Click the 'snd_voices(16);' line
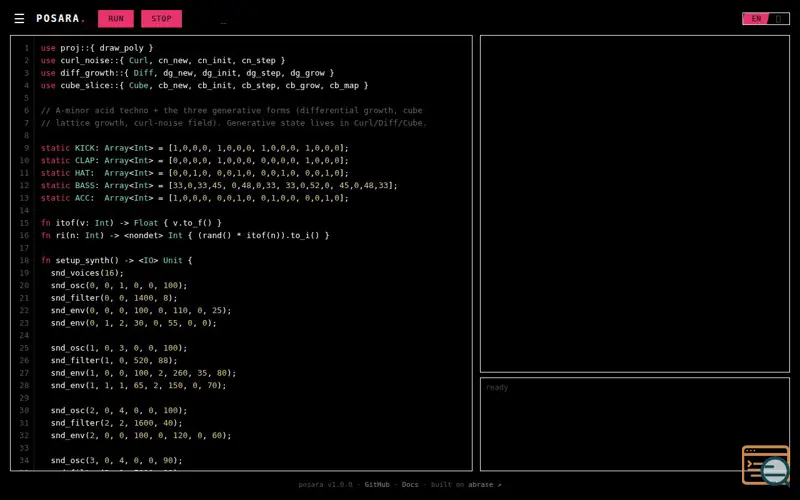Screen dimensions: 800x500 (87, 273)
